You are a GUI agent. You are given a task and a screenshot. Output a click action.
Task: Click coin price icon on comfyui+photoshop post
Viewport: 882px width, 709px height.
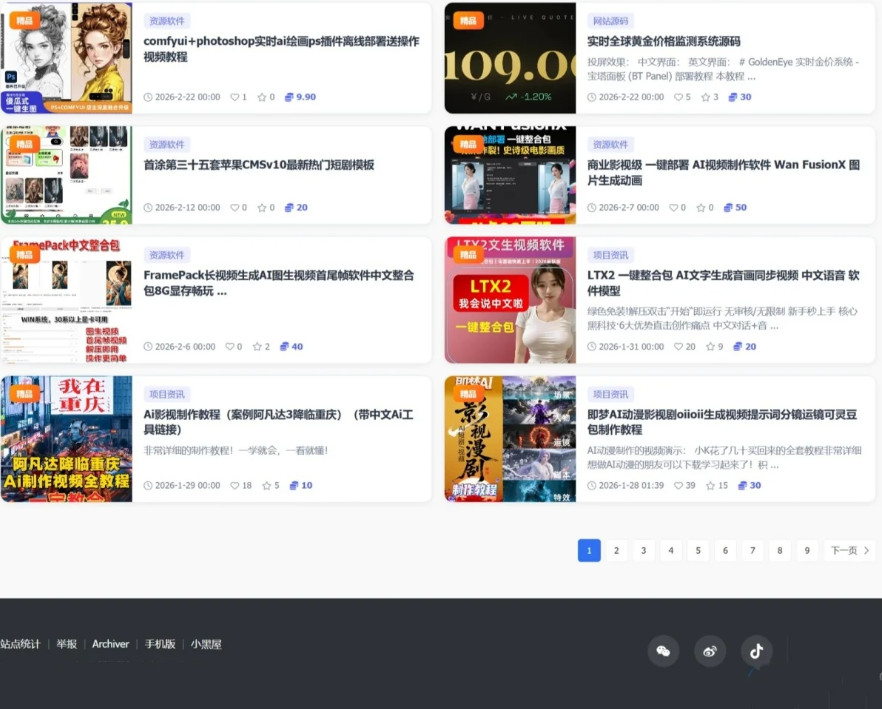(289, 97)
